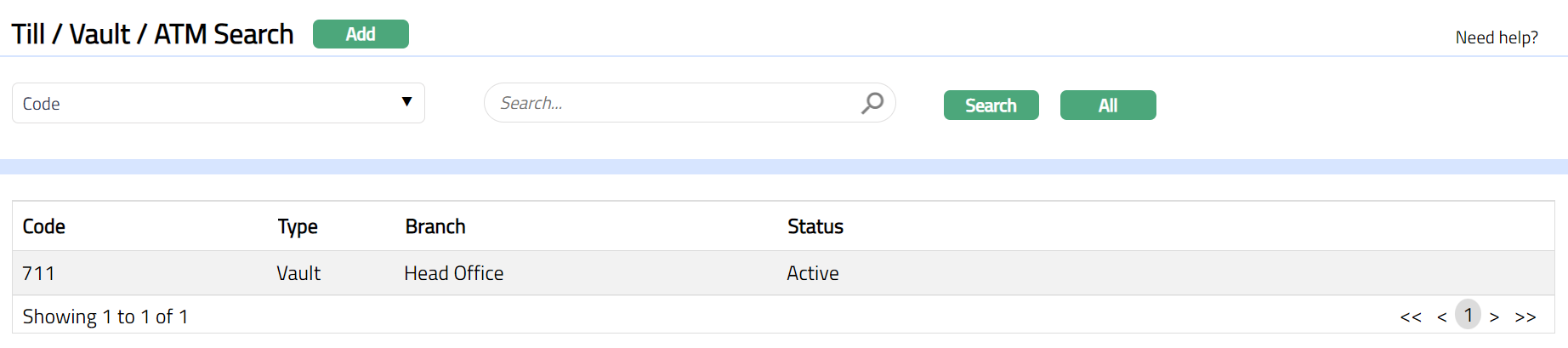Screen dimensions: 1568x348
Task: Jump to last page with >> control
Action: (x=1525, y=317)
